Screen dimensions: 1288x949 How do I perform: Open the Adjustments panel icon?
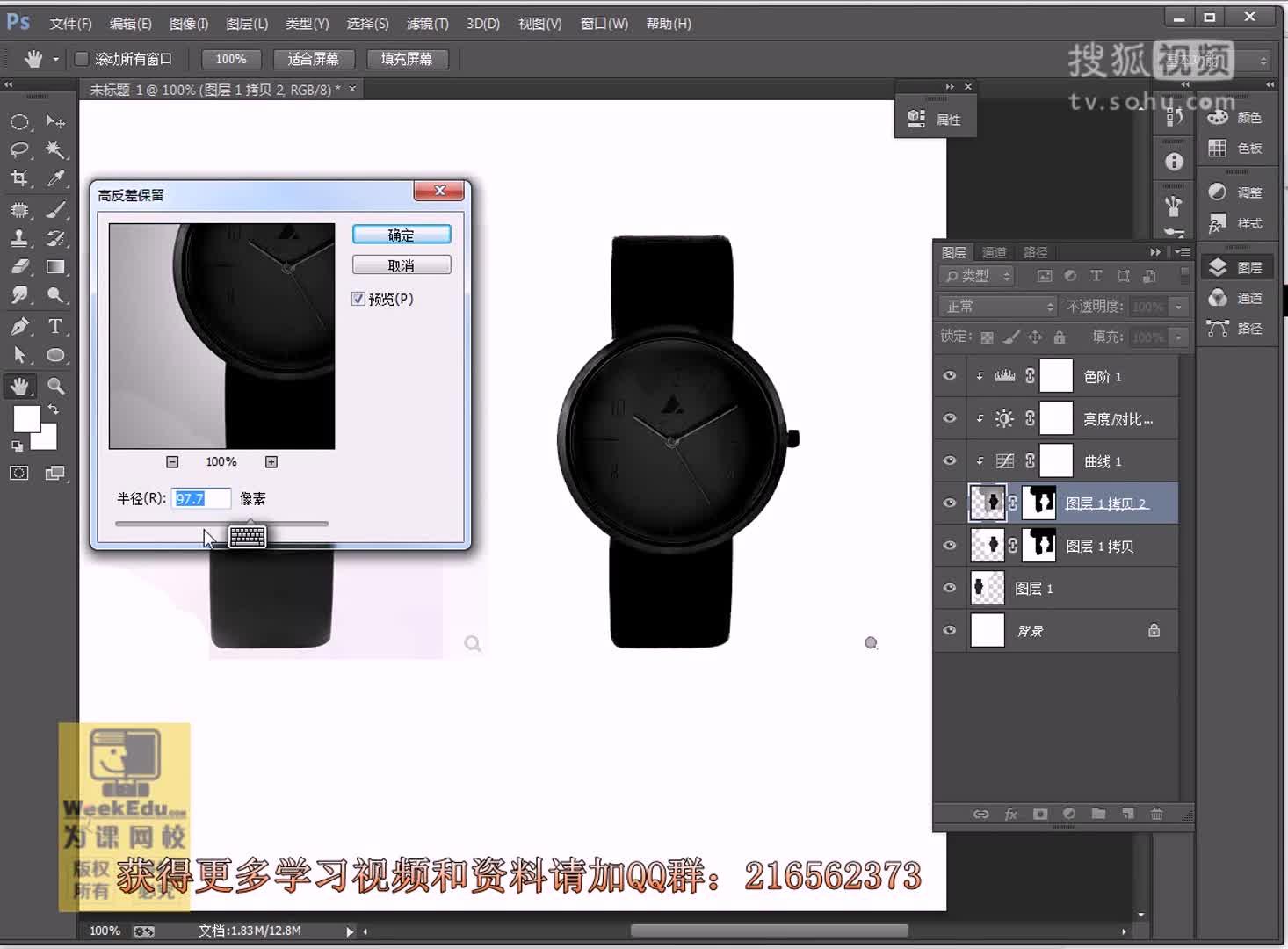pos(1218,192)
